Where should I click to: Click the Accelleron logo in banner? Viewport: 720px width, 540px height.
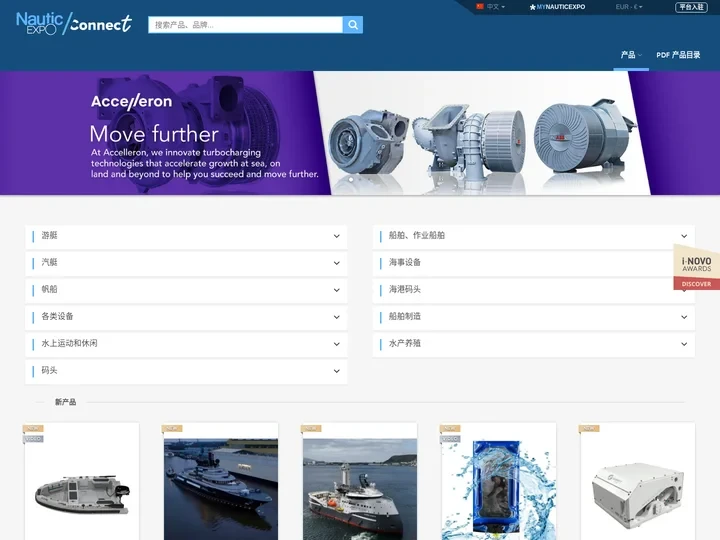point(131,102)
